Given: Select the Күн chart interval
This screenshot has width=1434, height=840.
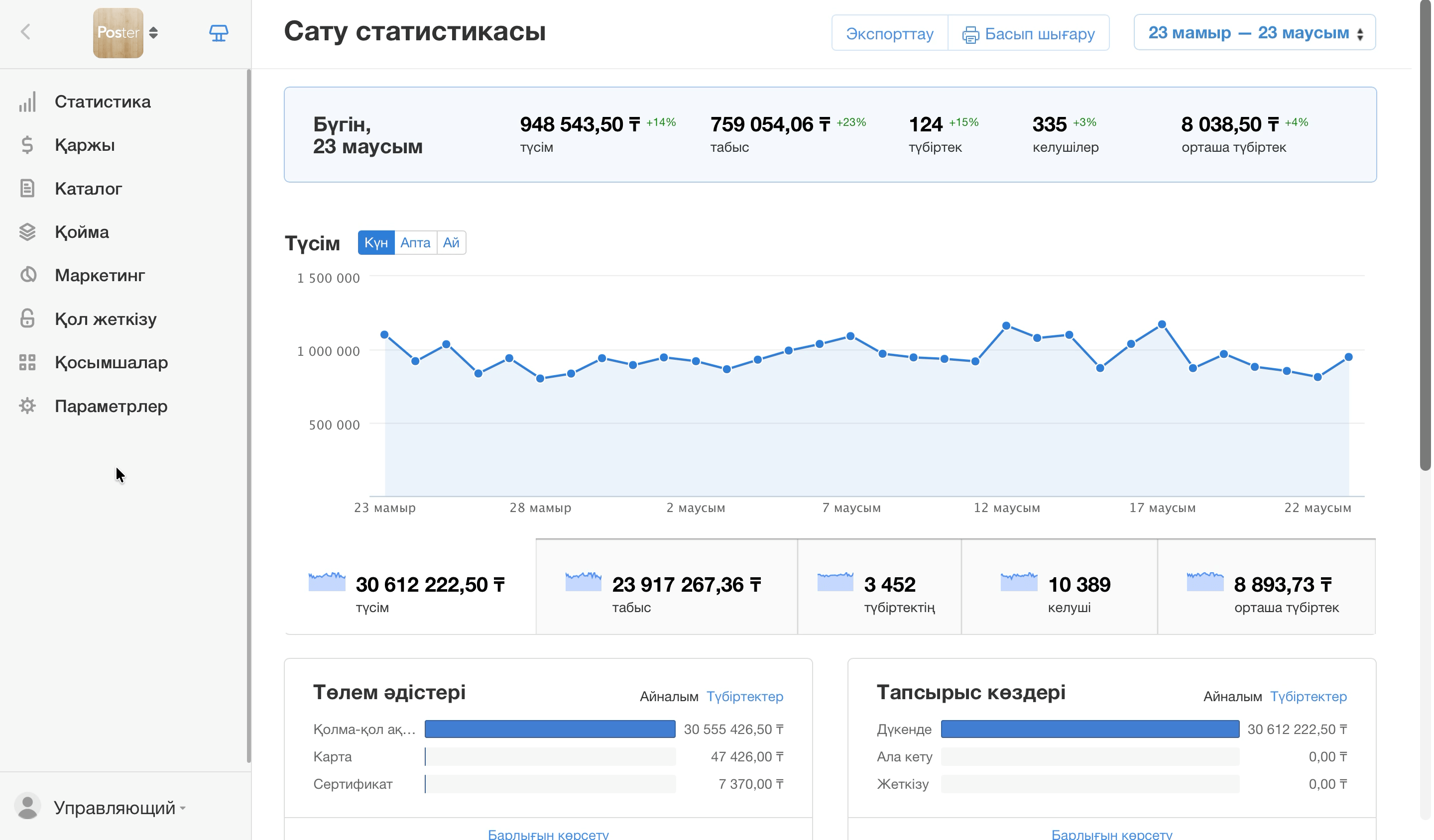Looking at the screenshot, I should 376,243.
